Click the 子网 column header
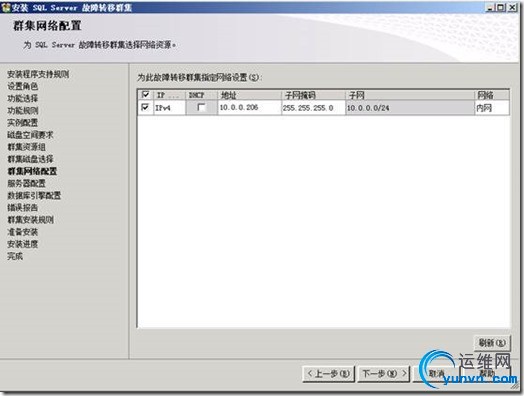The width and height of the screenshot is (524, 396). [x=410, y=95]
